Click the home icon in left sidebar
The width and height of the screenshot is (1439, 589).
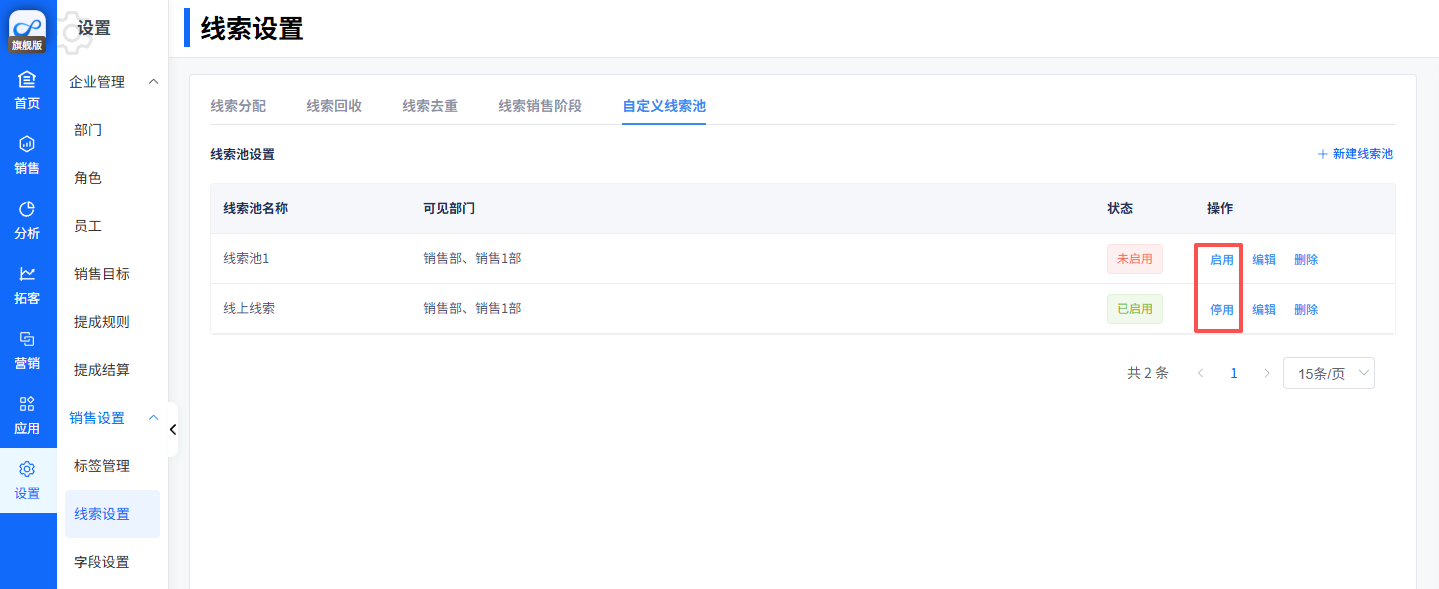coord(27,80)
